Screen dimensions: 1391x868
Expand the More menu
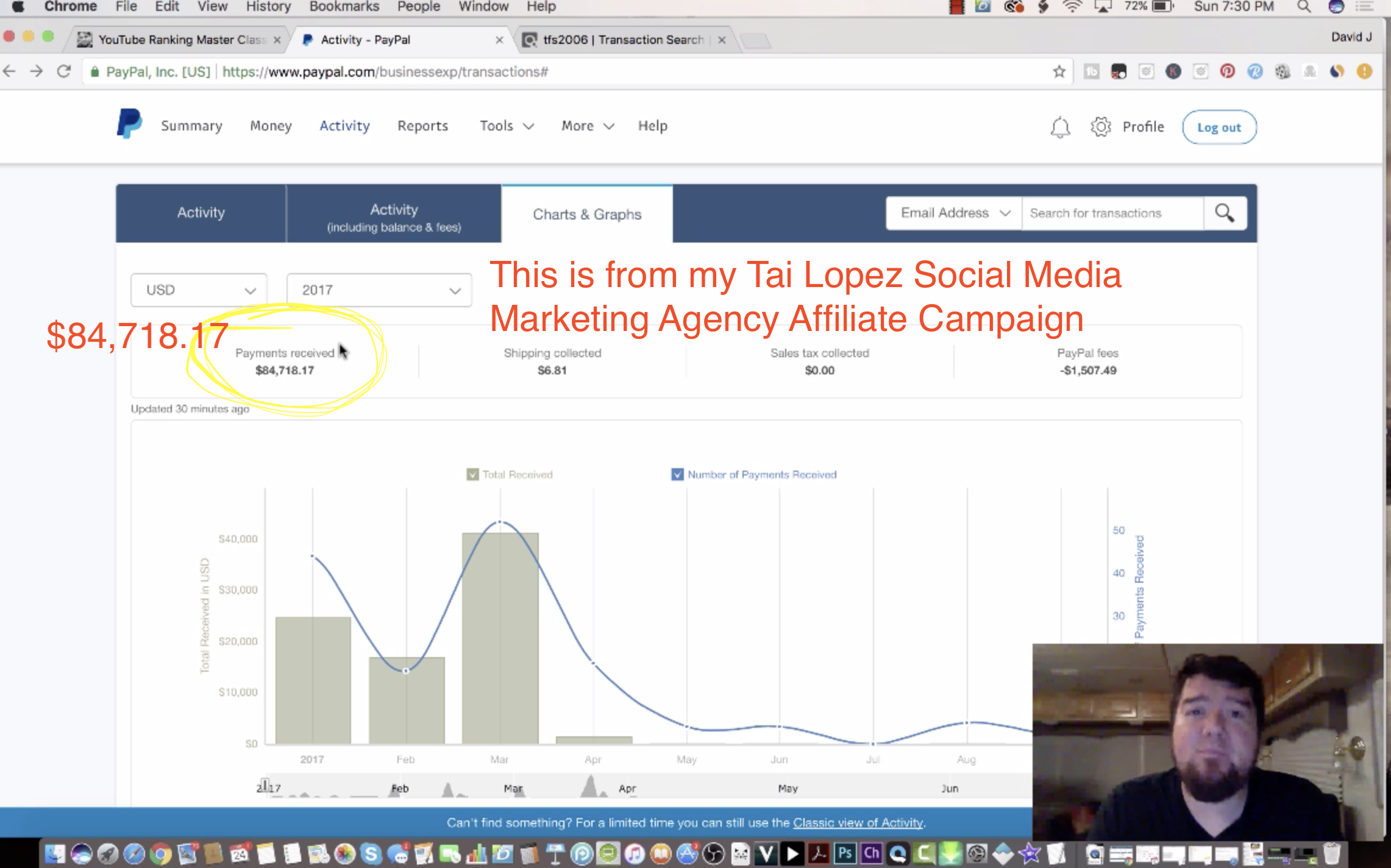coord(588,126)
